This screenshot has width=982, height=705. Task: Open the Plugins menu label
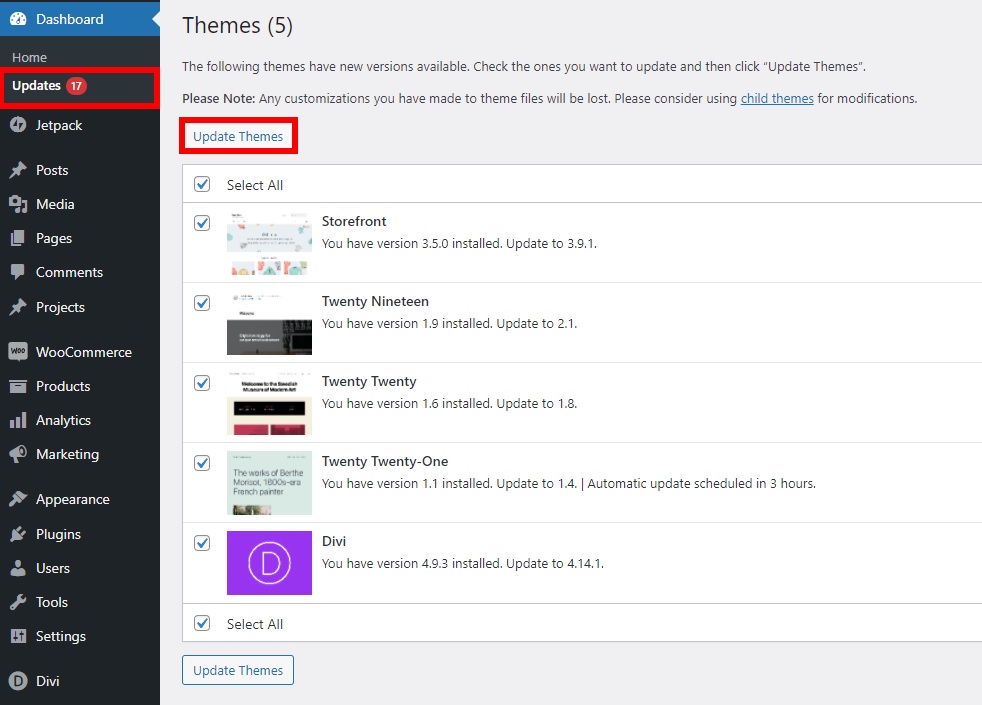coord(58,534)
